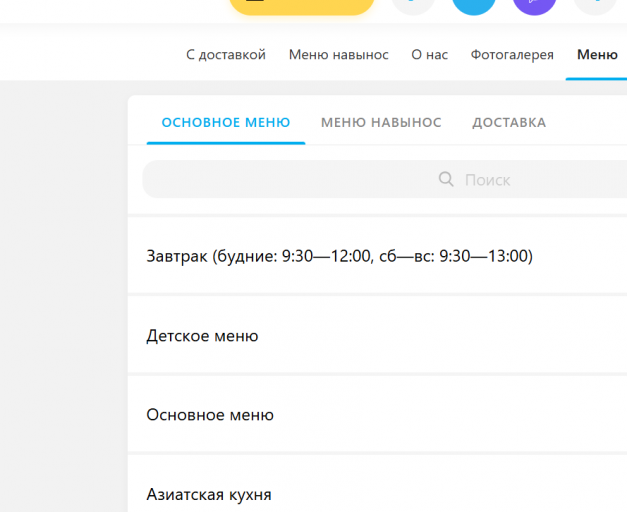Go to the 'О нас' section

point(429,54)
